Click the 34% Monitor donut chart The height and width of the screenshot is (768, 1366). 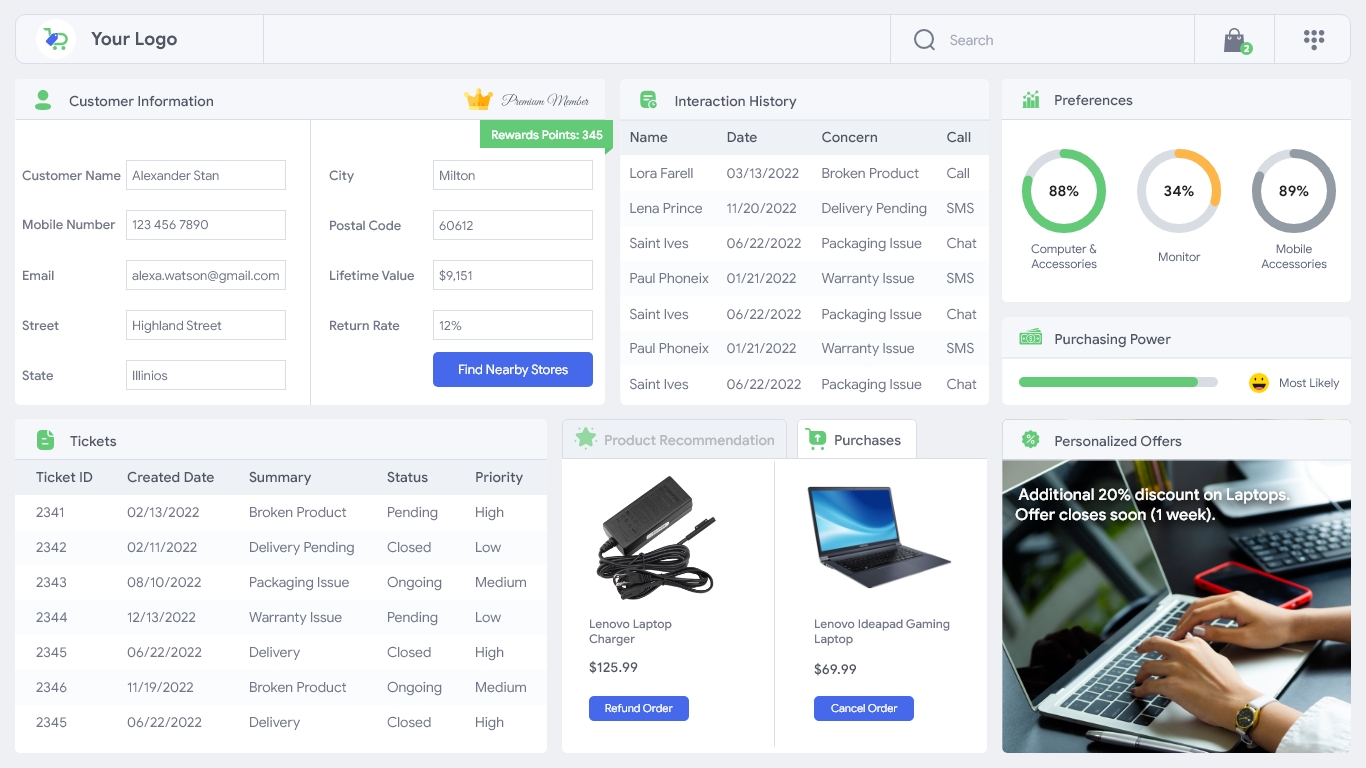pyautogui.click(x=1179, y=191)
